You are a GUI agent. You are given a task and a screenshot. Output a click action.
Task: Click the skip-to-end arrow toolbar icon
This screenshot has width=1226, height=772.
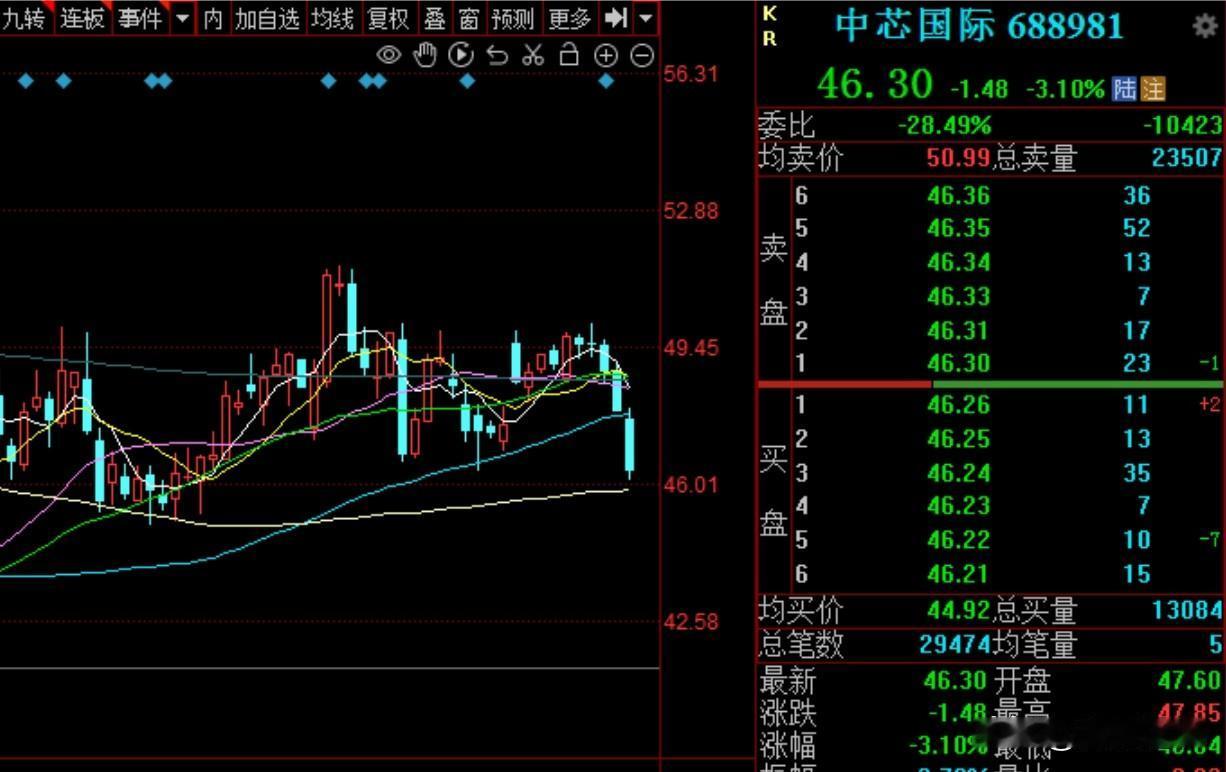click(617, 18)
